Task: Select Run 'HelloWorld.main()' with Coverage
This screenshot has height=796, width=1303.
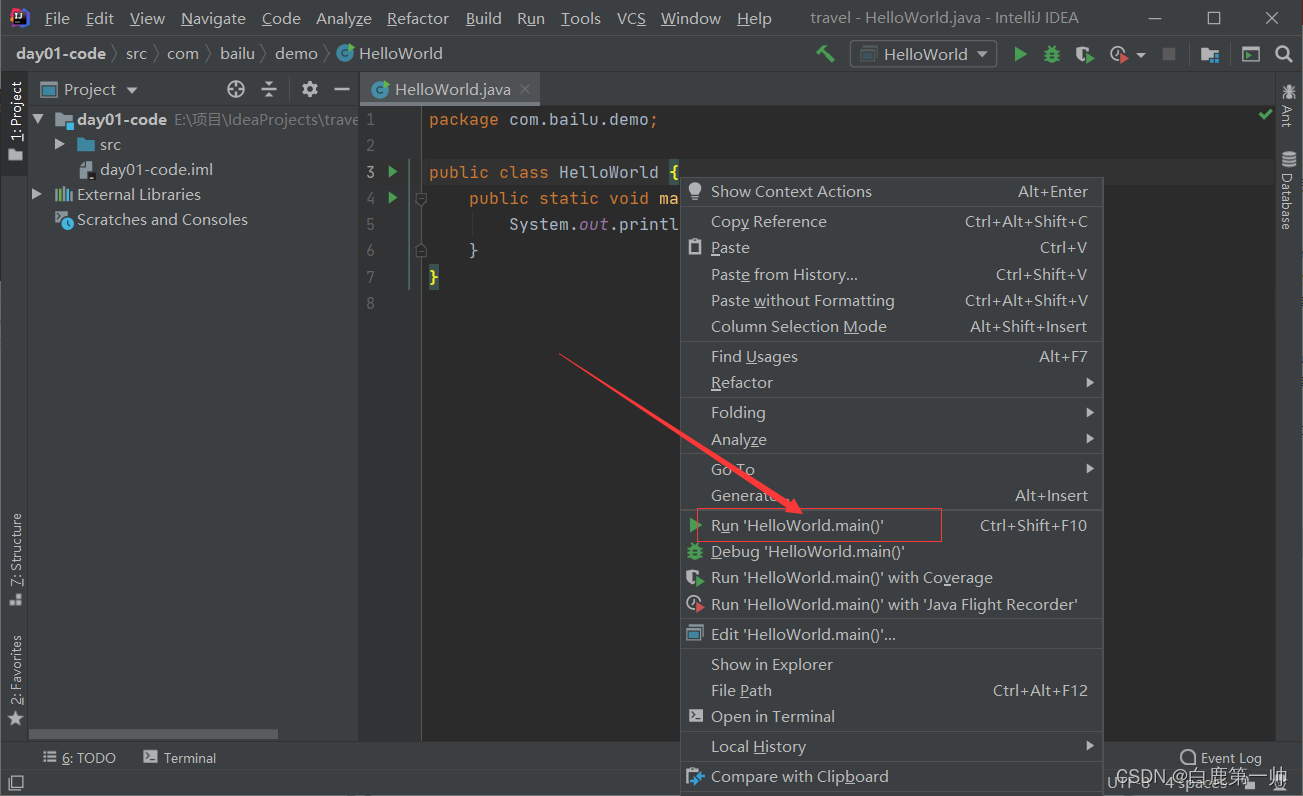Action: (891, 578)
